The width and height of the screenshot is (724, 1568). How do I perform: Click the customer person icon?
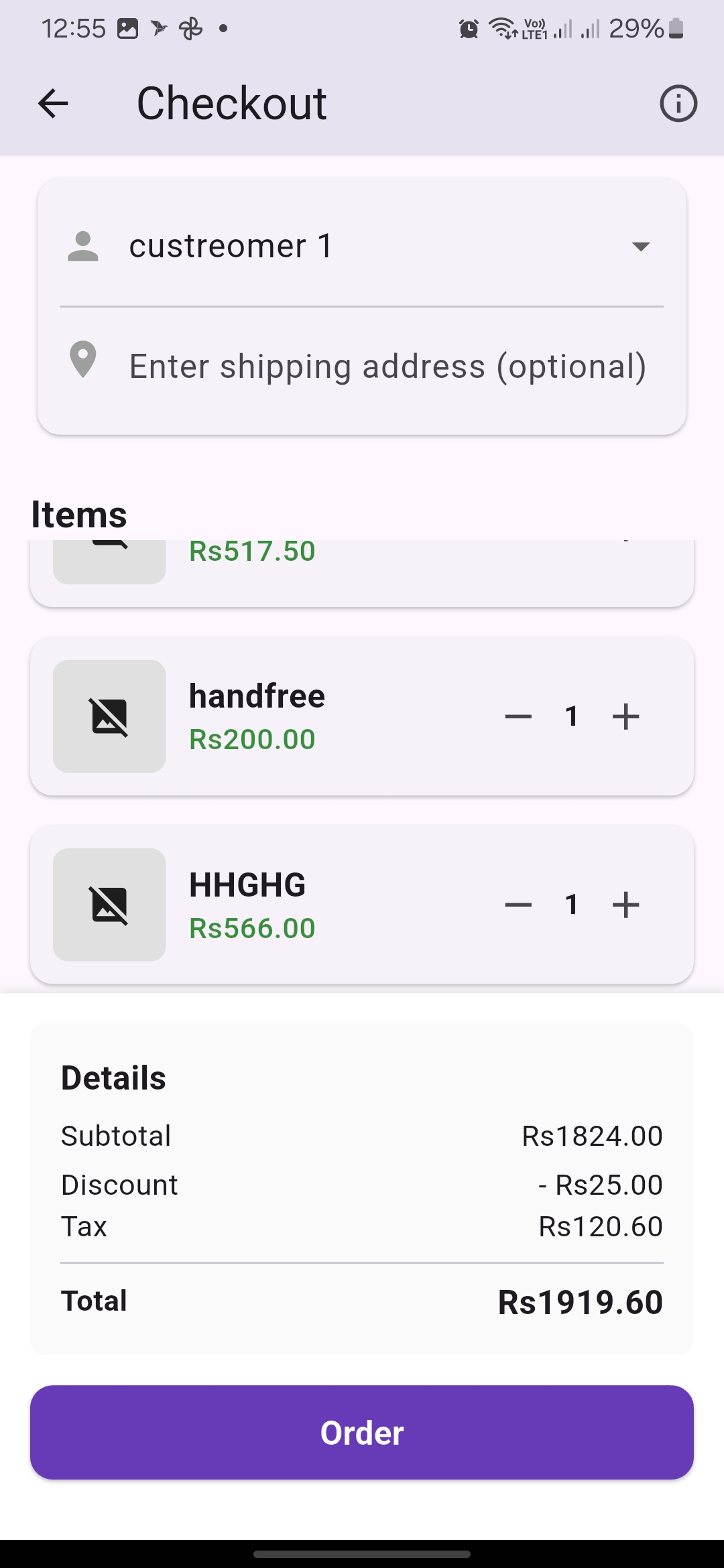[x=83, y=247]
